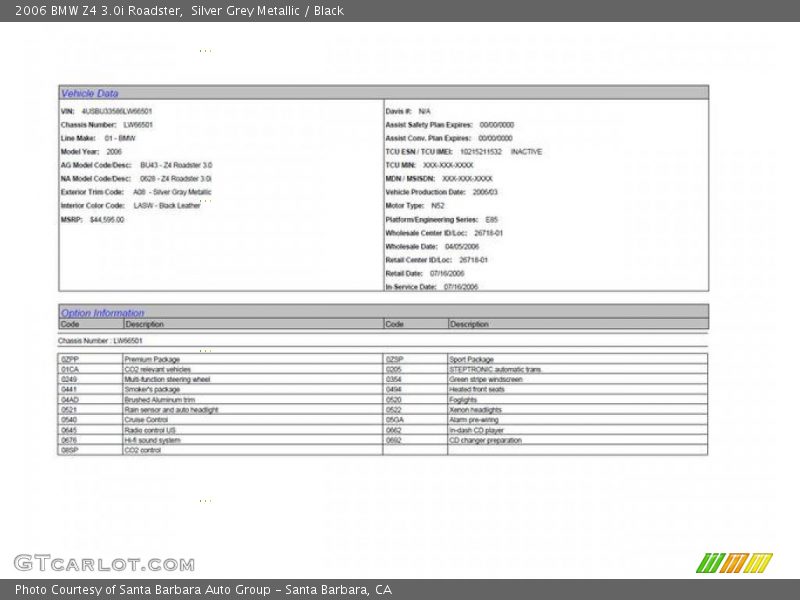Click the INACTIVE status text
The height and width of the screenshot is (600, 800).
527,152
